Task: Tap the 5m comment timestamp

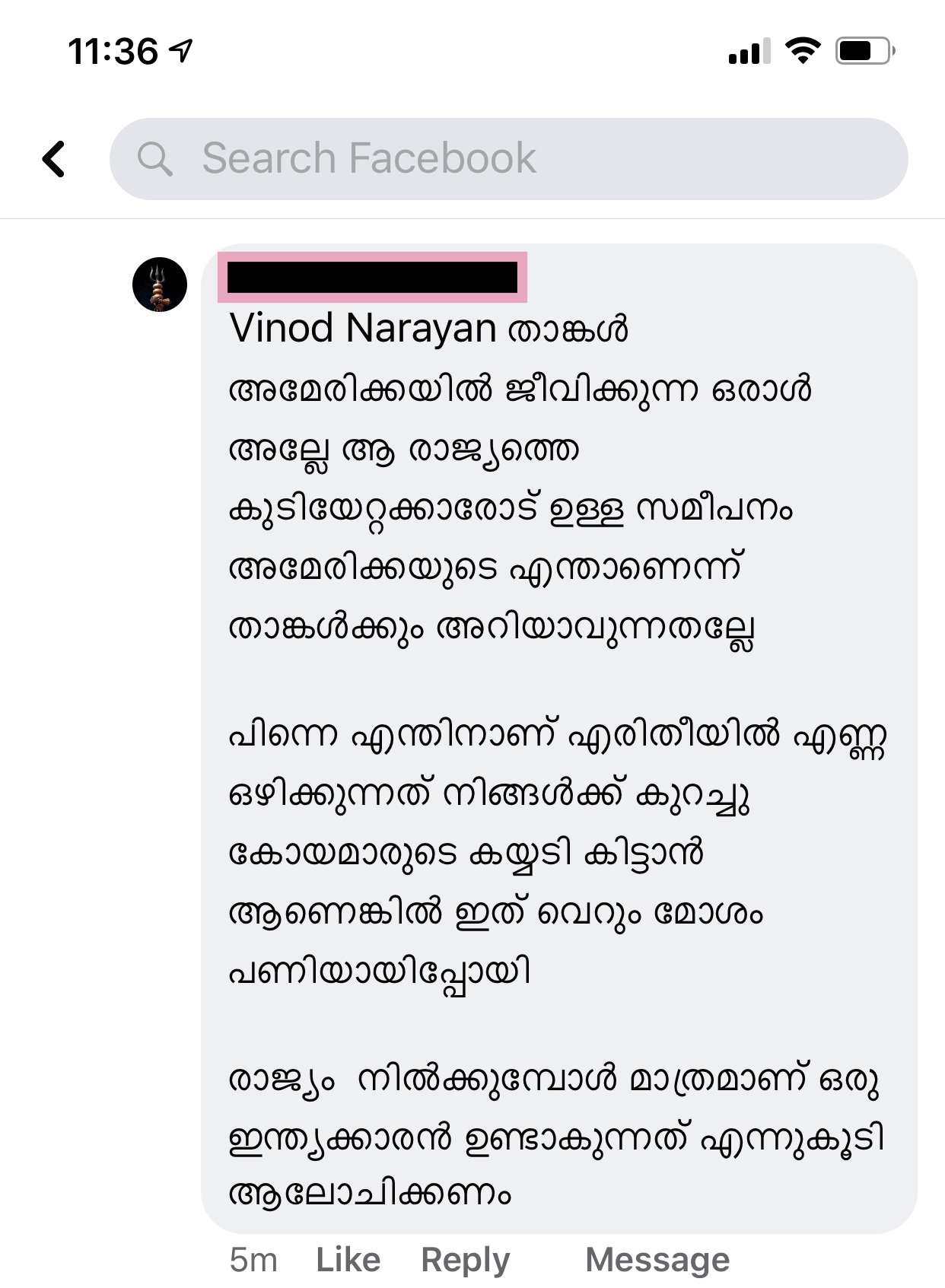Action: point(253,1260)
